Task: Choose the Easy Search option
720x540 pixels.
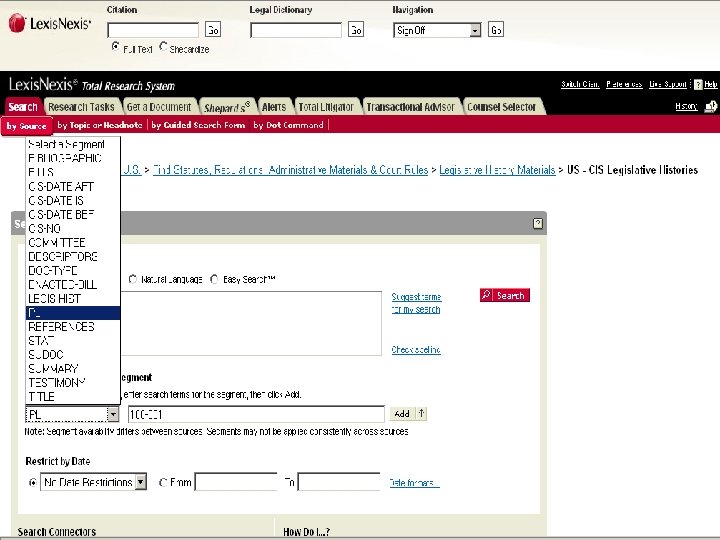Action: (x=214, y=279)
